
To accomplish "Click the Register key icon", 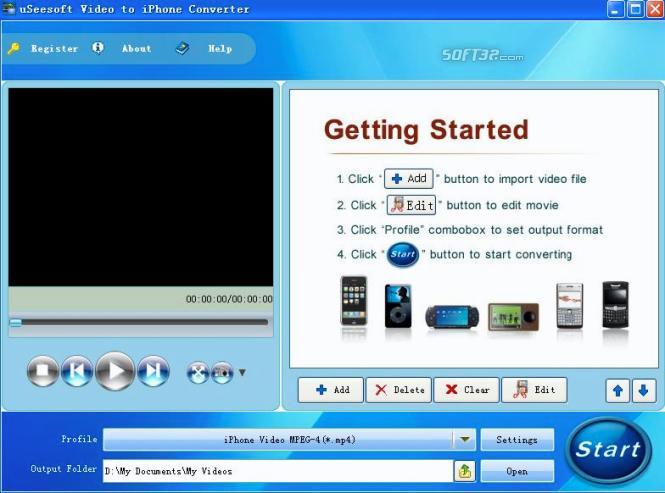I will [x=14, y=48].
